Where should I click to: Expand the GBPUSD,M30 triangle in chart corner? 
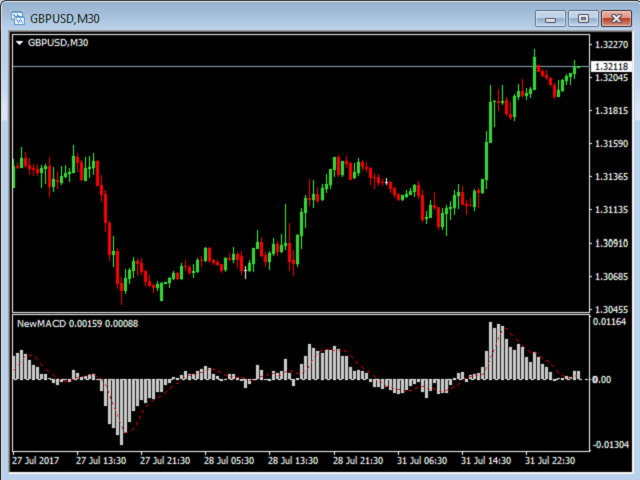coord(20,42)
